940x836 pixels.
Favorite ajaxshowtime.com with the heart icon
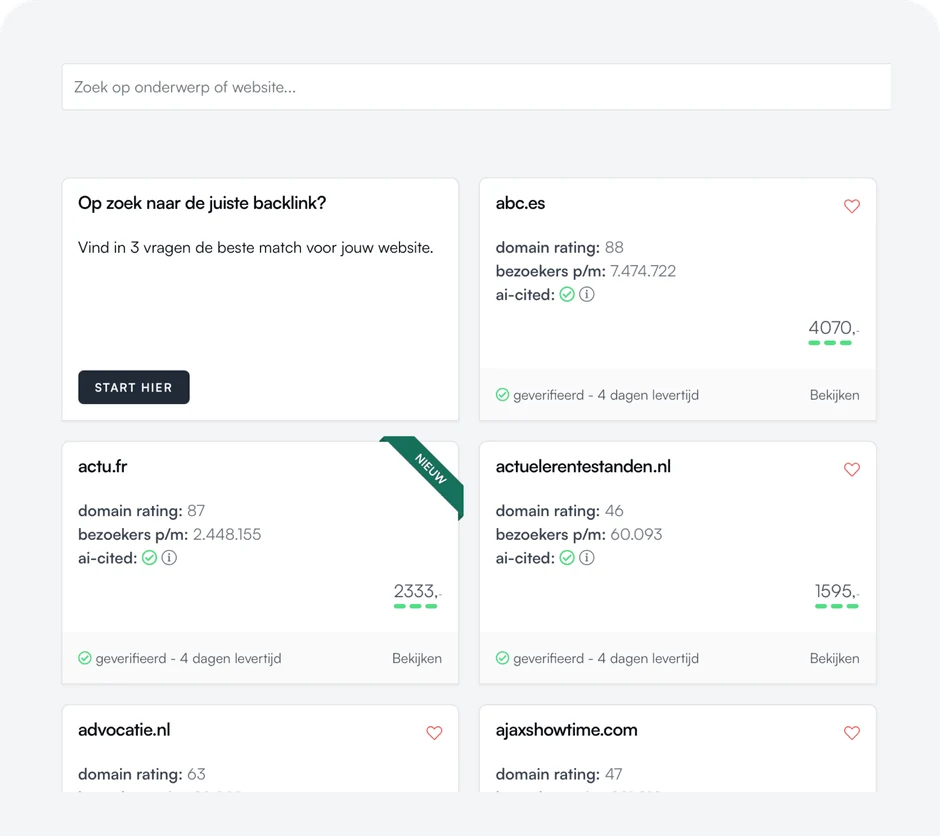(x=852, y=732)
